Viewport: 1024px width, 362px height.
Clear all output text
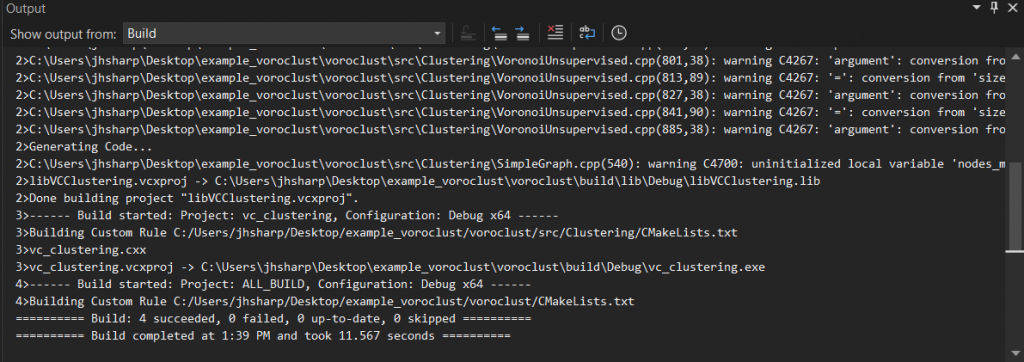(x=555, y=33)
